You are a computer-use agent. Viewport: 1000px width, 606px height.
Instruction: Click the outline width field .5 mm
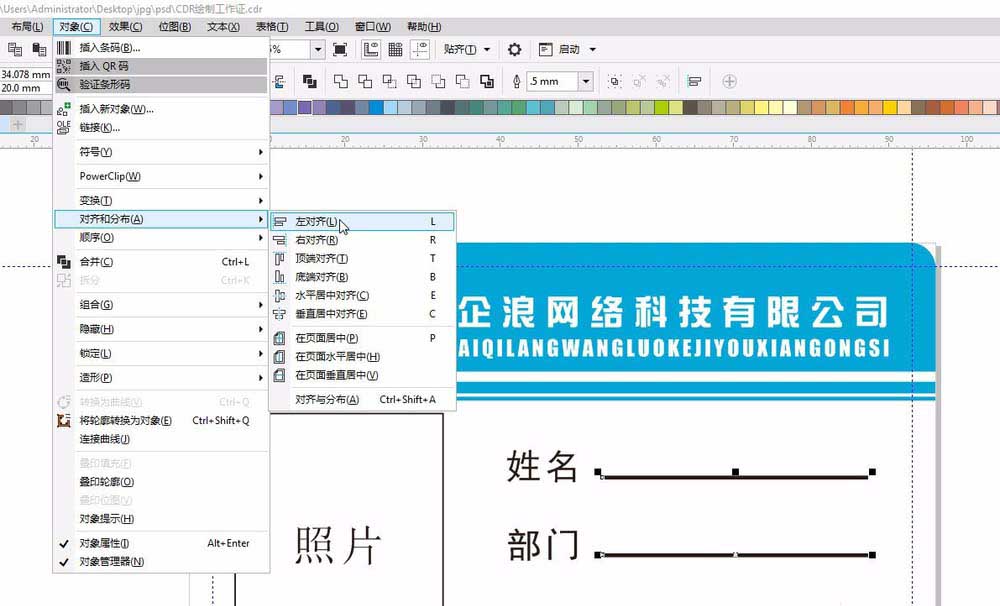(x=552, y=82)
